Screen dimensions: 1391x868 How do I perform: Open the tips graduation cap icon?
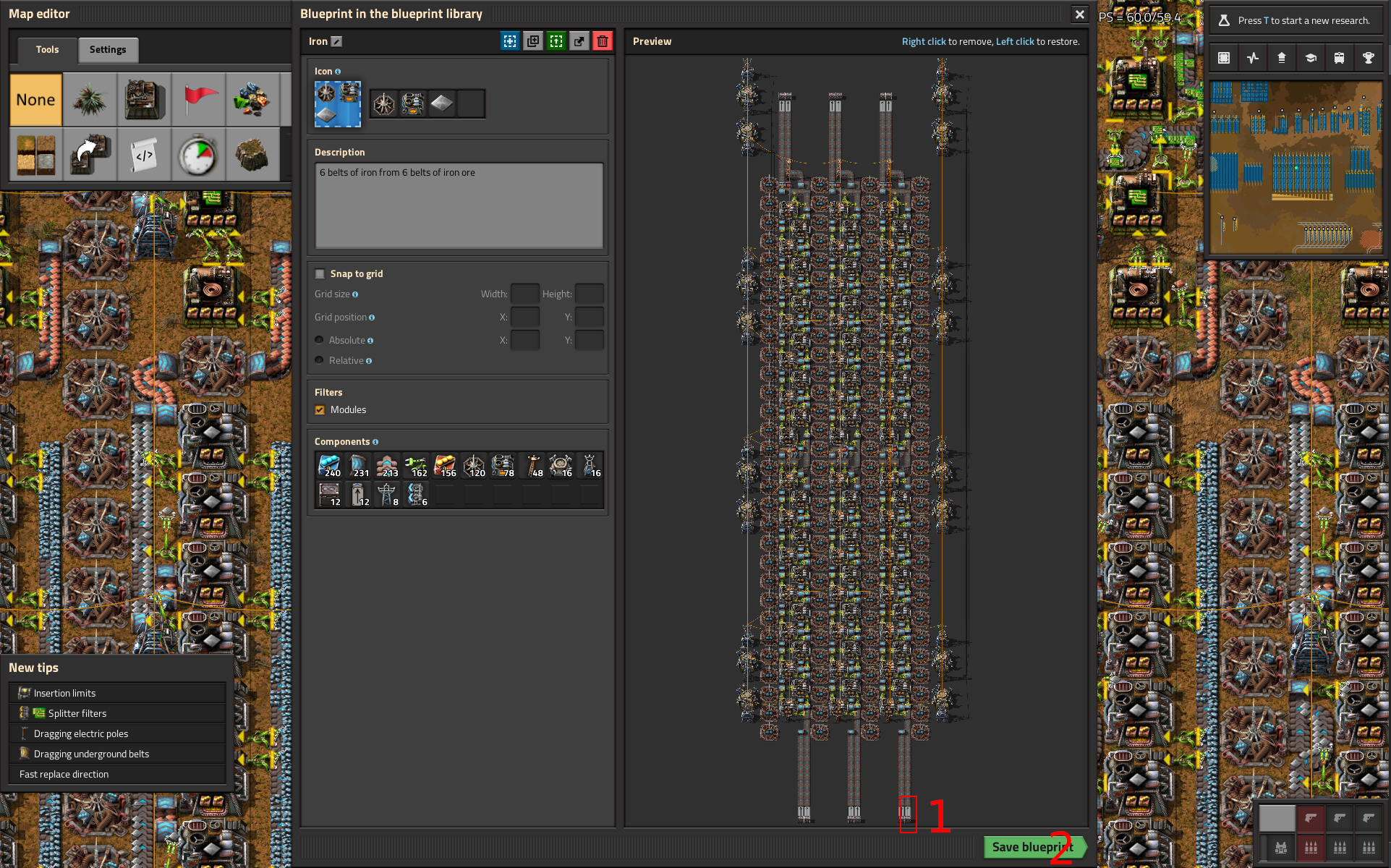1311,58
